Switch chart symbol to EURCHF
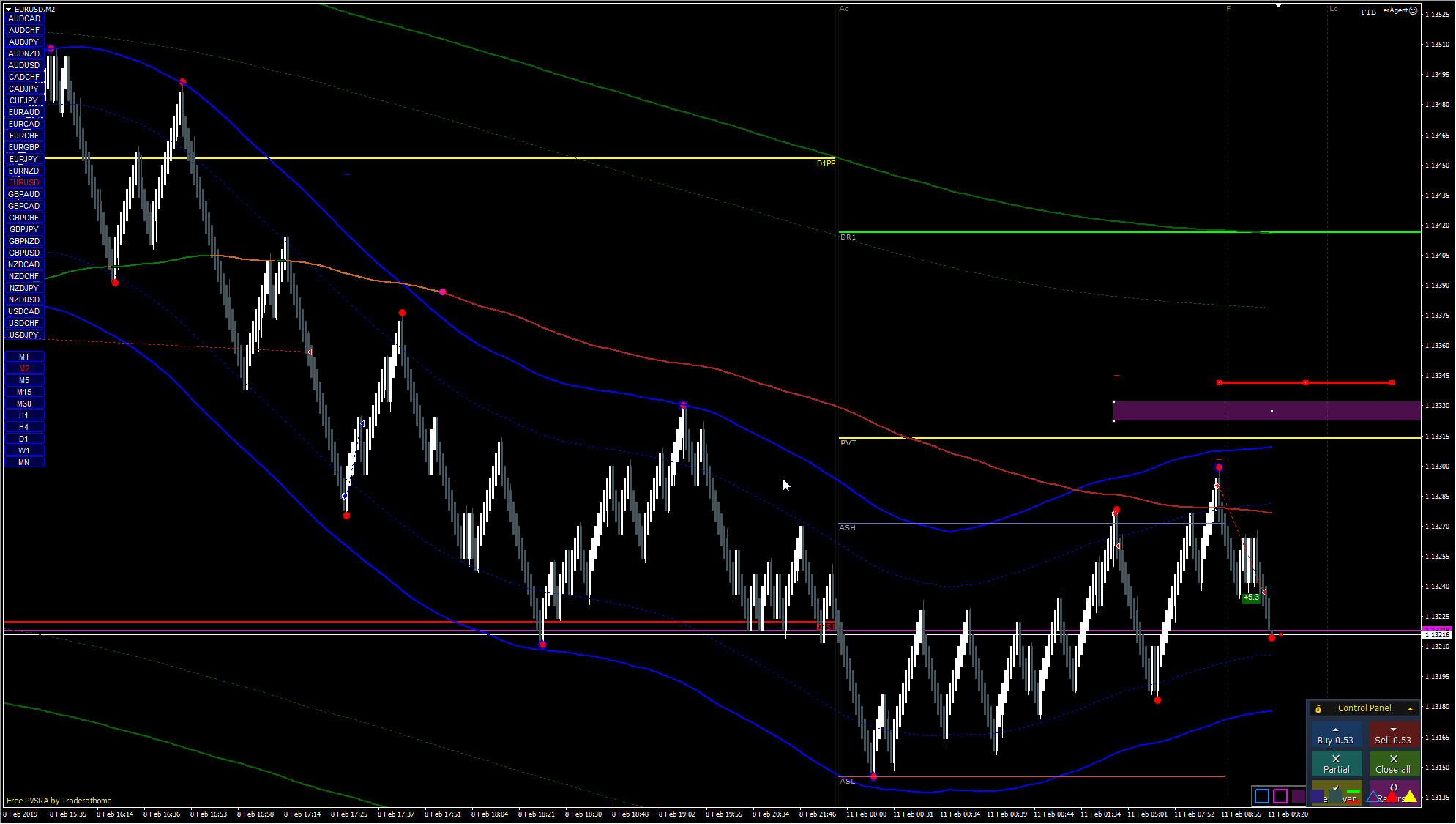Viewport: 1456px width, 824px height. pyautogui.click(x=24, y=136)
